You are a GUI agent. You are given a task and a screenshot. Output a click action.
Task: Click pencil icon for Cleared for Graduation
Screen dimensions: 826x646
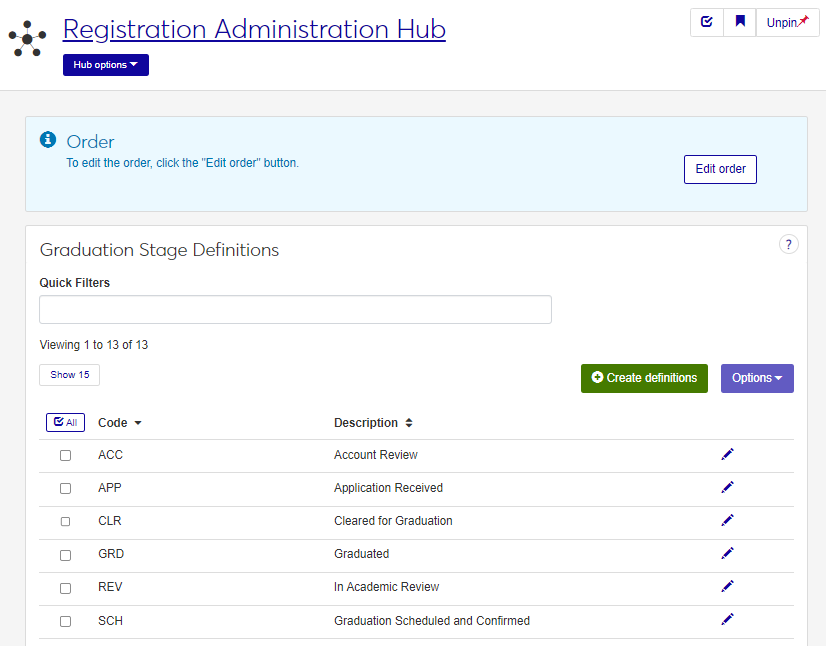click(x=727, y=520)
